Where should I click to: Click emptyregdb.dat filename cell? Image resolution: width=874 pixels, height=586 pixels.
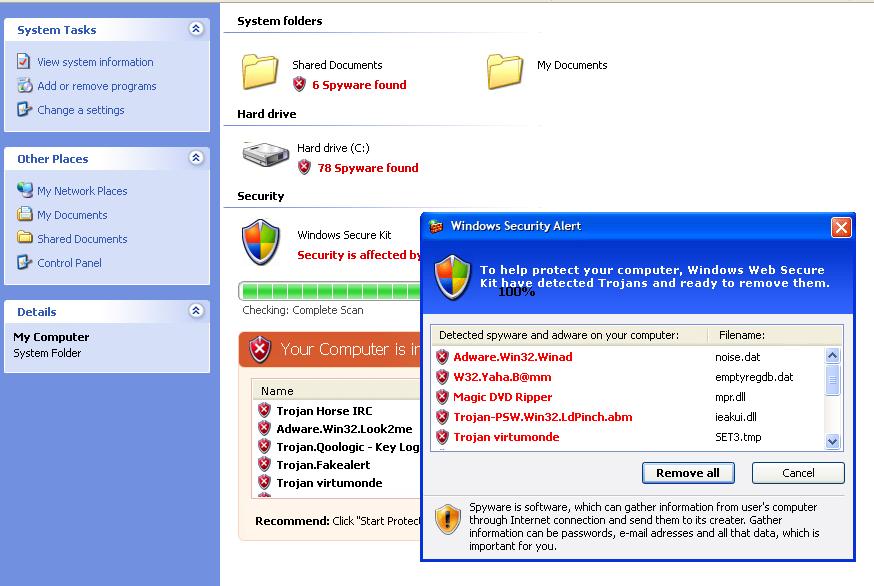[754, 377]
